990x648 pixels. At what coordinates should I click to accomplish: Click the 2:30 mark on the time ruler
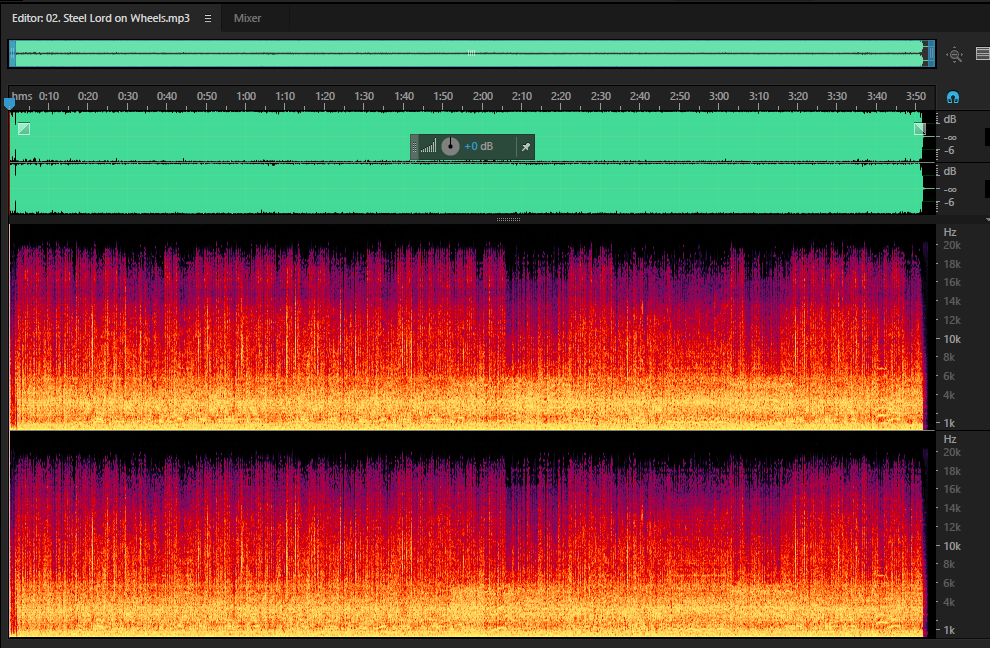(600, 96)
